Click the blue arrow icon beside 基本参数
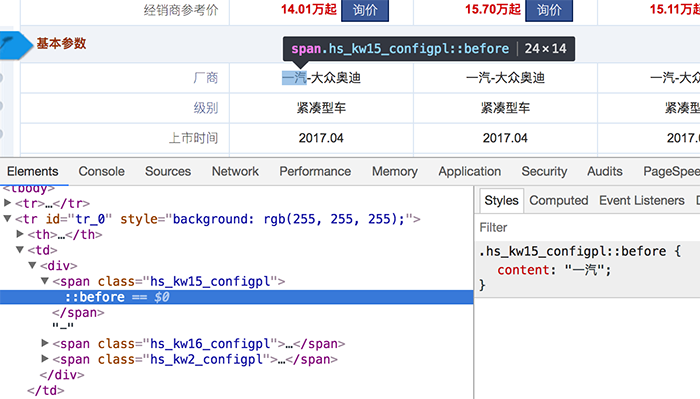Image resolution: width=700 pixels, height=399 pixels. [x=16, y=45]
